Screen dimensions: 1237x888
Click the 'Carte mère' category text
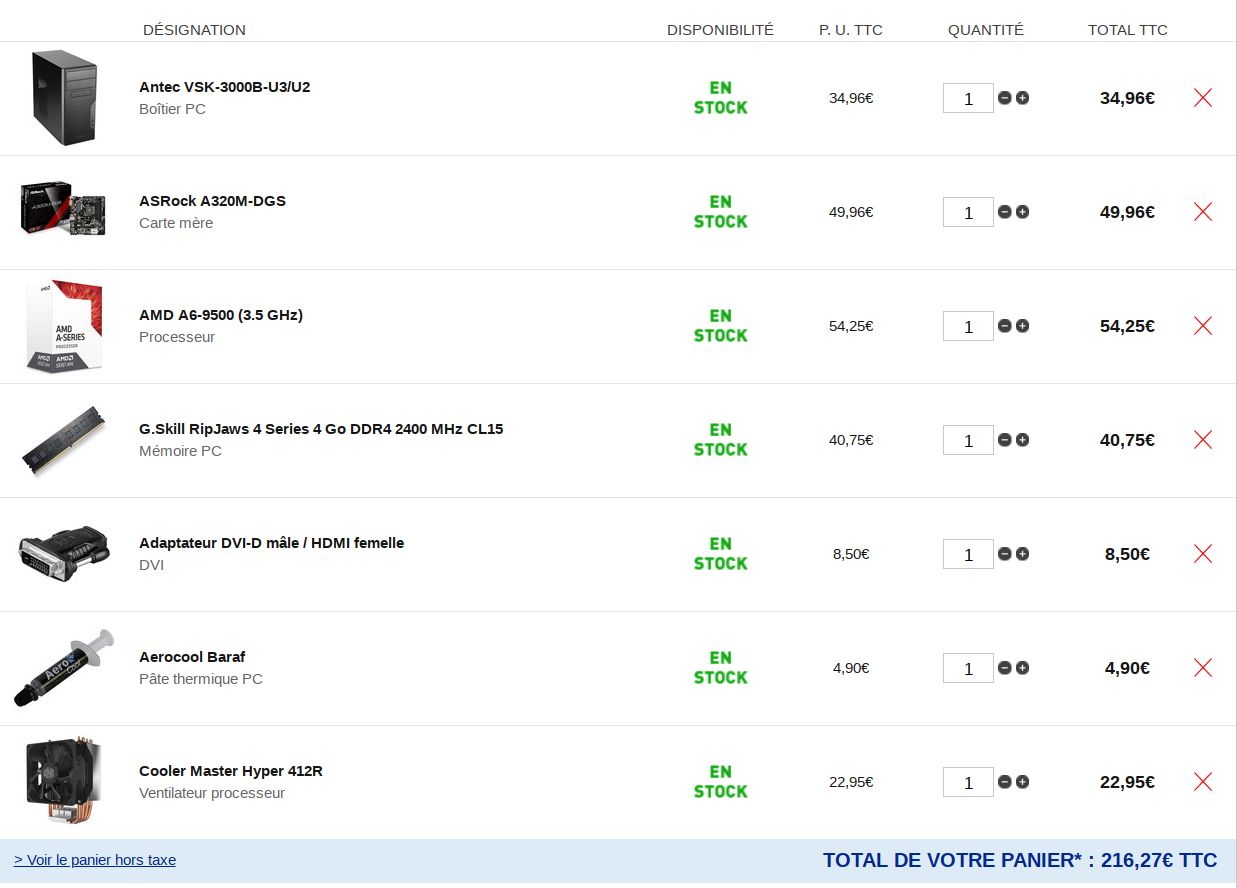click(176, 223)
